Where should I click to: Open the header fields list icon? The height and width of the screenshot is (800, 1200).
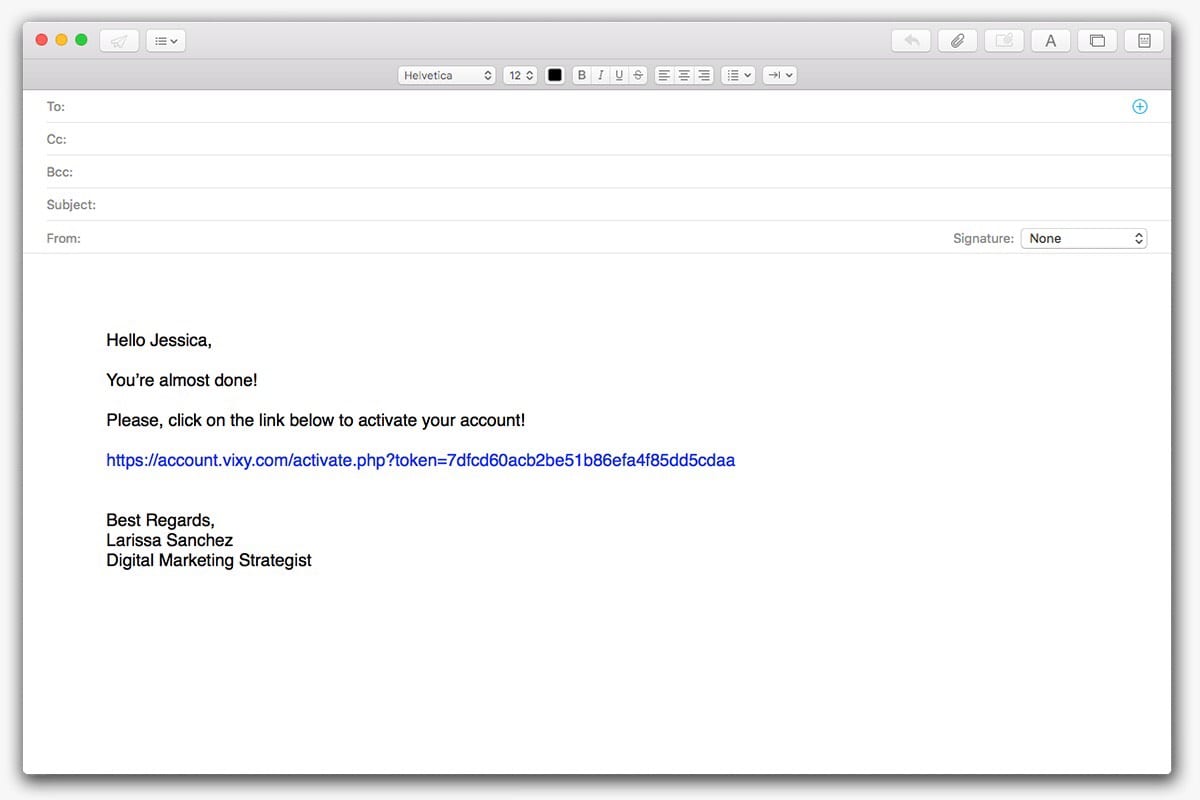pos(165,40)
